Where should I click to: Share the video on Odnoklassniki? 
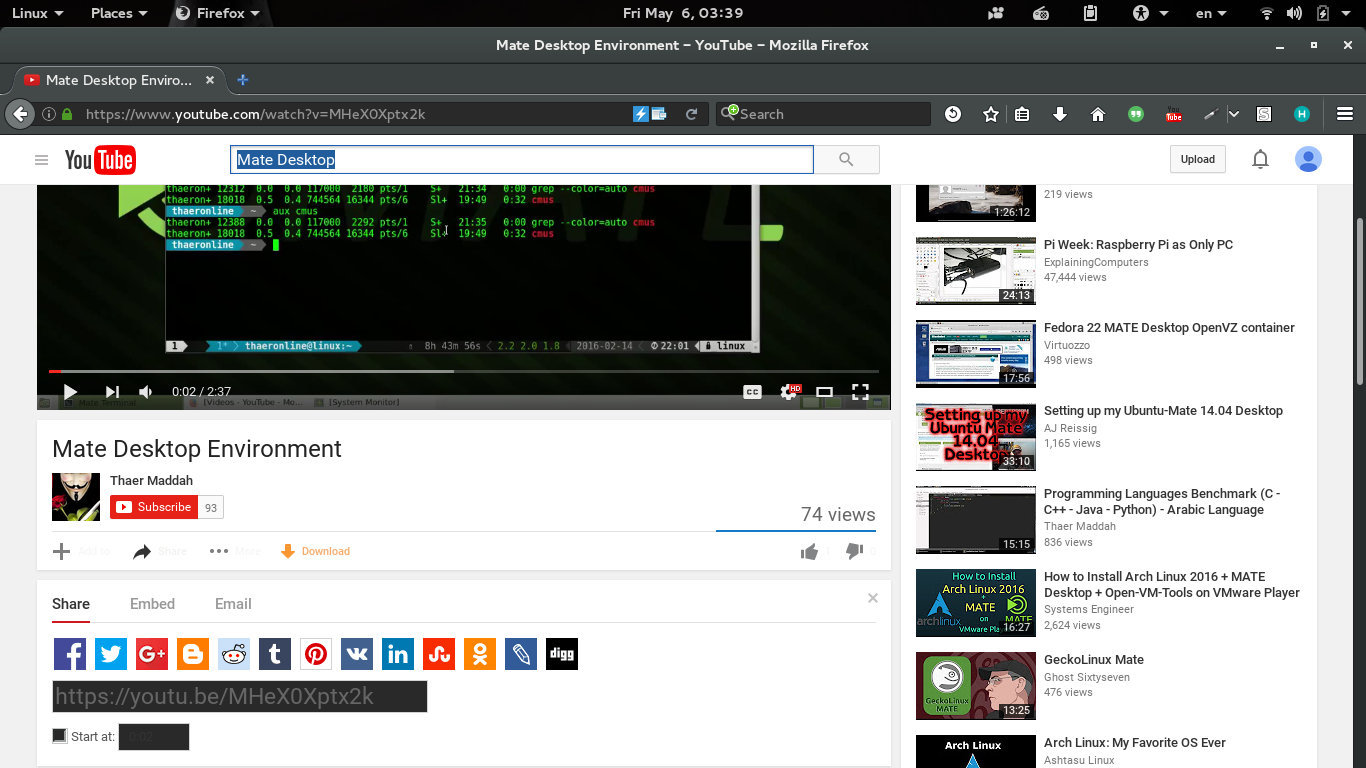point(480,655)
